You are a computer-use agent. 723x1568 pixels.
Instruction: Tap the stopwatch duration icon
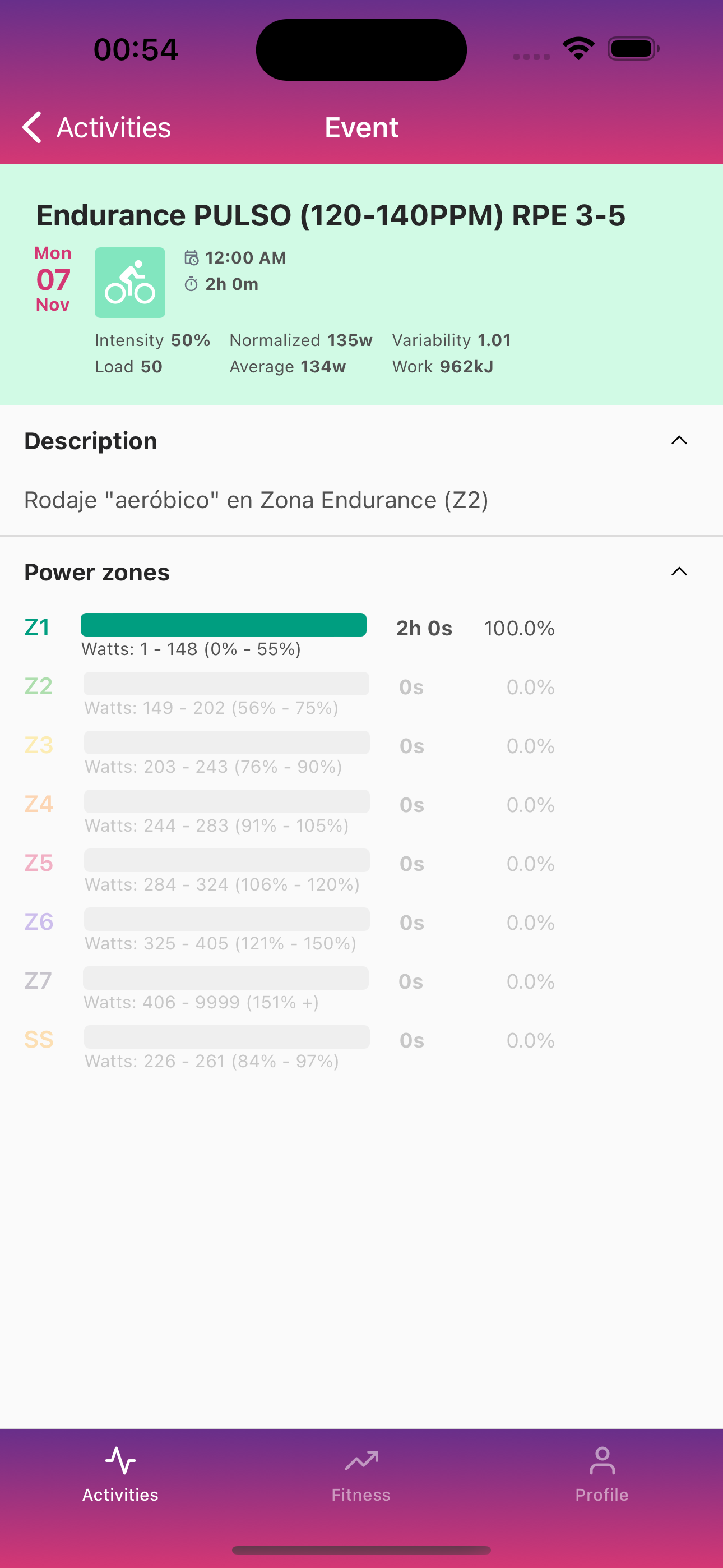(191, 284)
